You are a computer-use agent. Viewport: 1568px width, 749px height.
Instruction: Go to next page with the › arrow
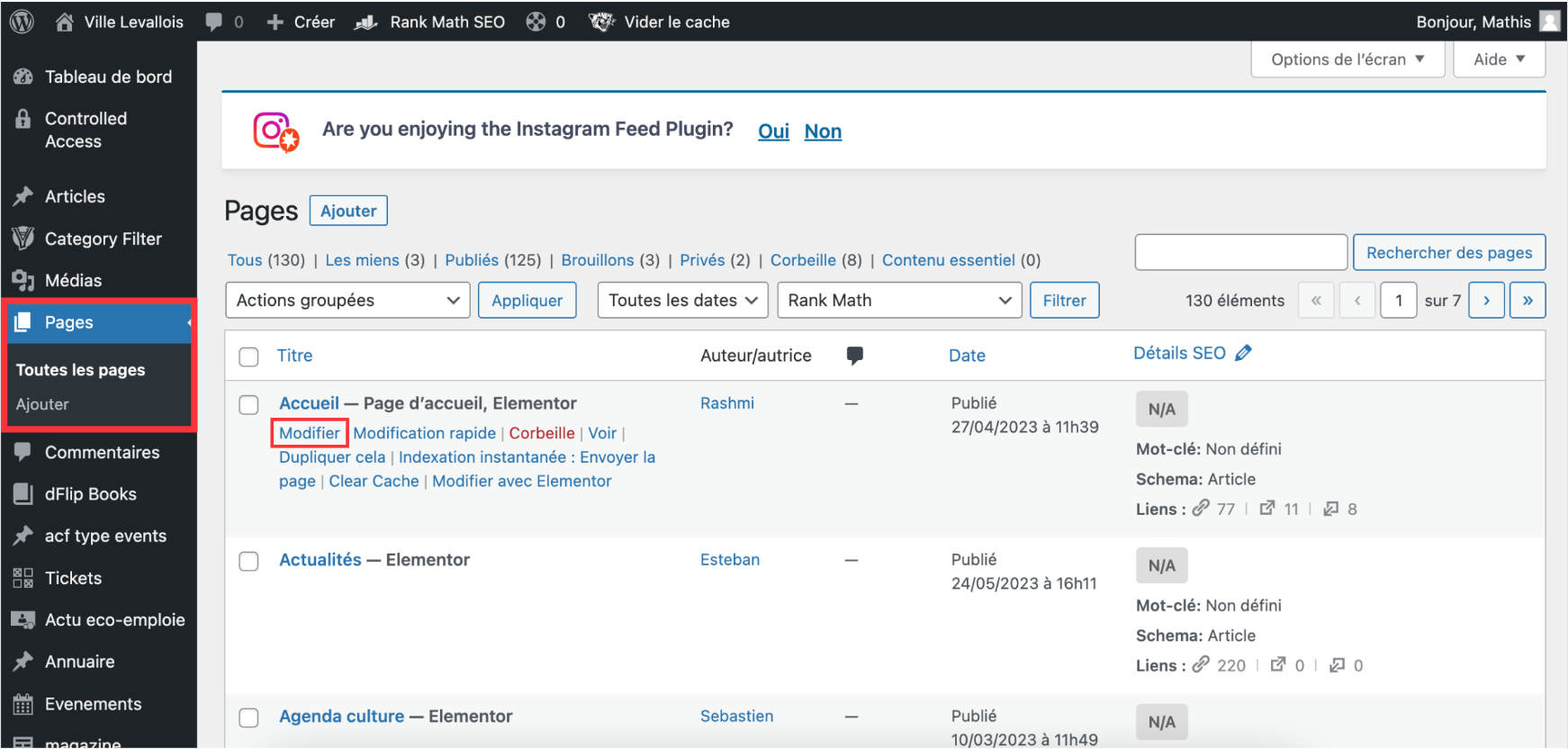1486,301
